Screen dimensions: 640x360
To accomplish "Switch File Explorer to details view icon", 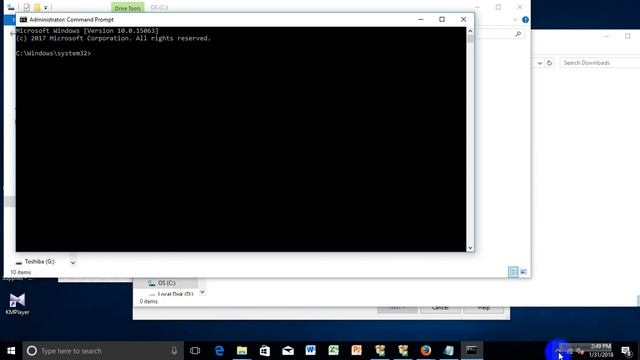I will pyautogui.click(x=513, y=272).
